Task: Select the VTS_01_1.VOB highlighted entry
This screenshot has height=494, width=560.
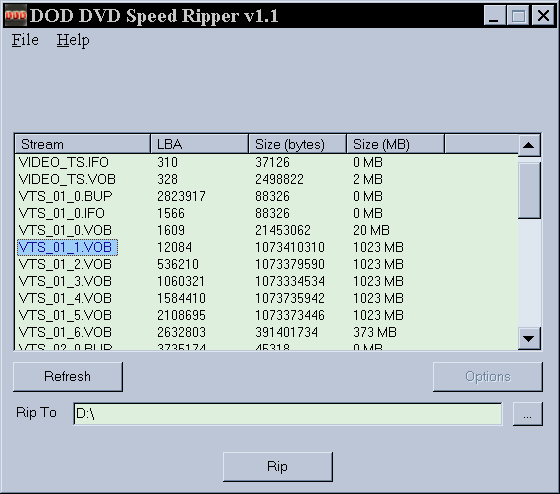Action: [68, 247]
